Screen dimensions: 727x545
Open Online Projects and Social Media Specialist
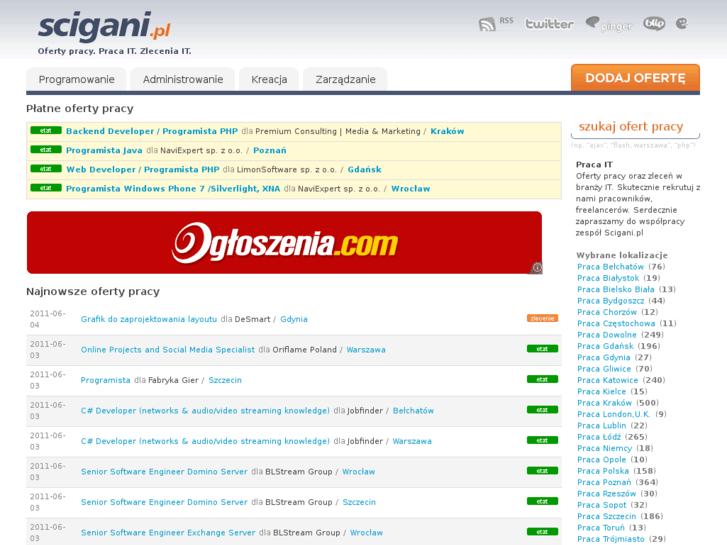168,350
